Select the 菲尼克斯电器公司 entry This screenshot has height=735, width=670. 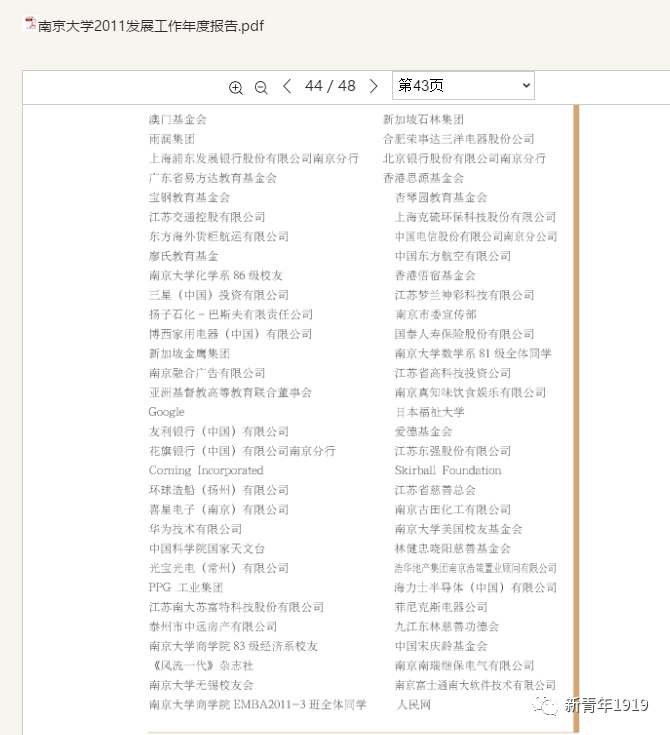(x=441, y=607)
